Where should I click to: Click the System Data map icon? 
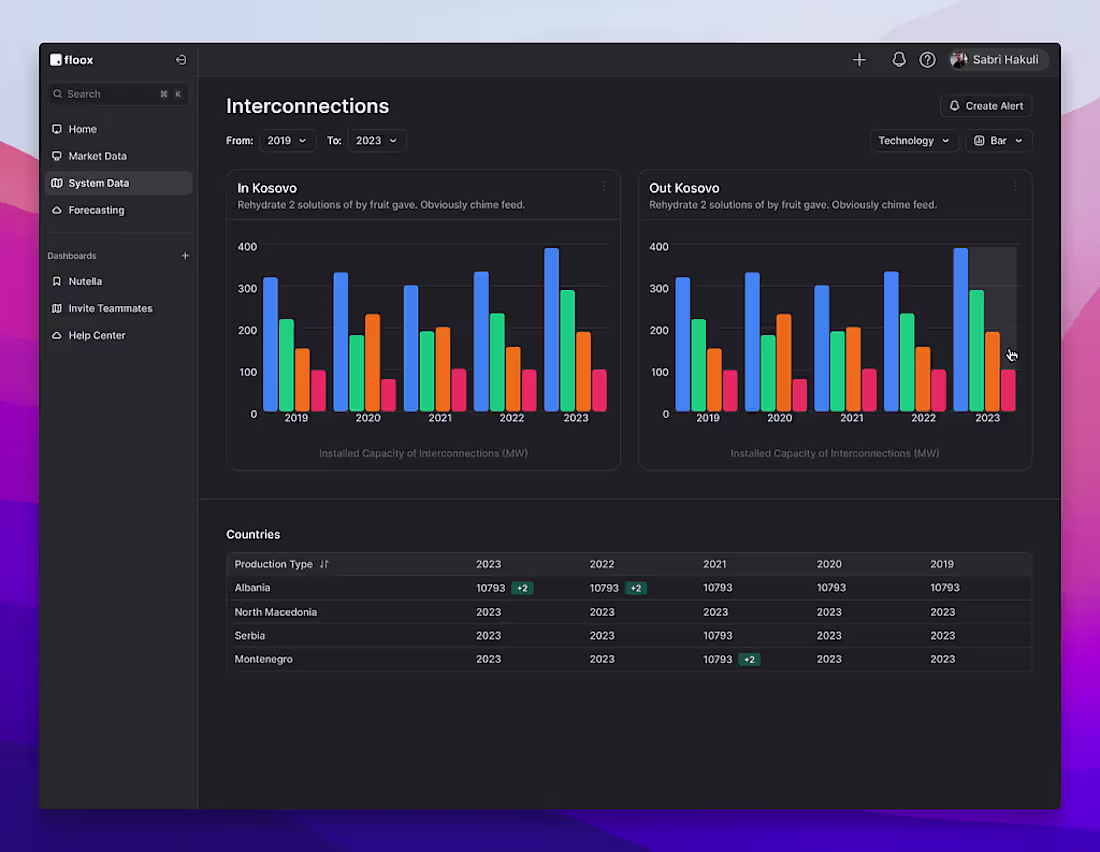[x=57, y=183]
